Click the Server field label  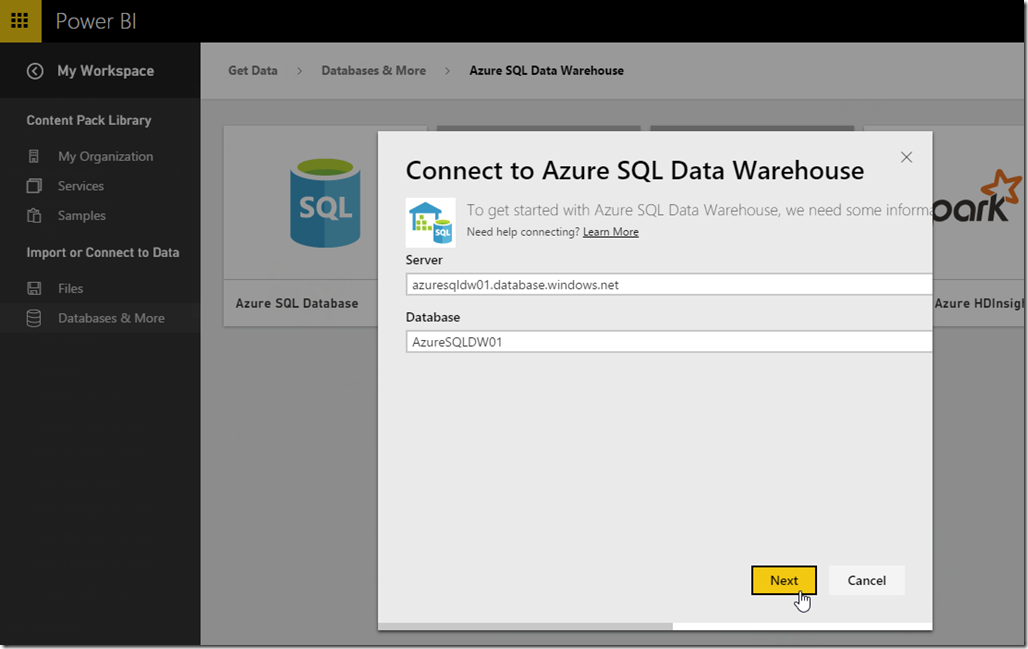(424, 260)
